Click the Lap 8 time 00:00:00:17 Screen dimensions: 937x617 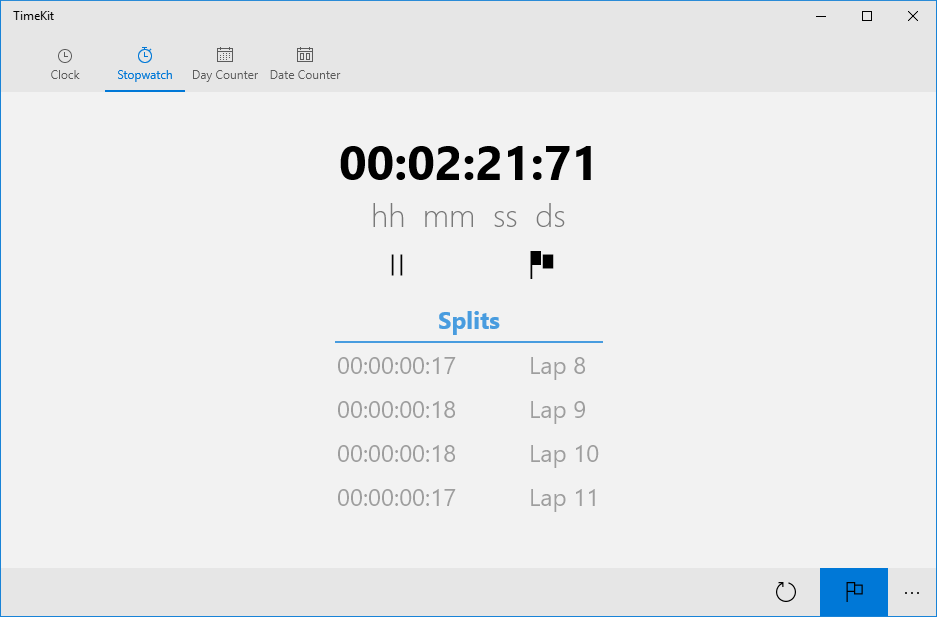click(396, 366)
